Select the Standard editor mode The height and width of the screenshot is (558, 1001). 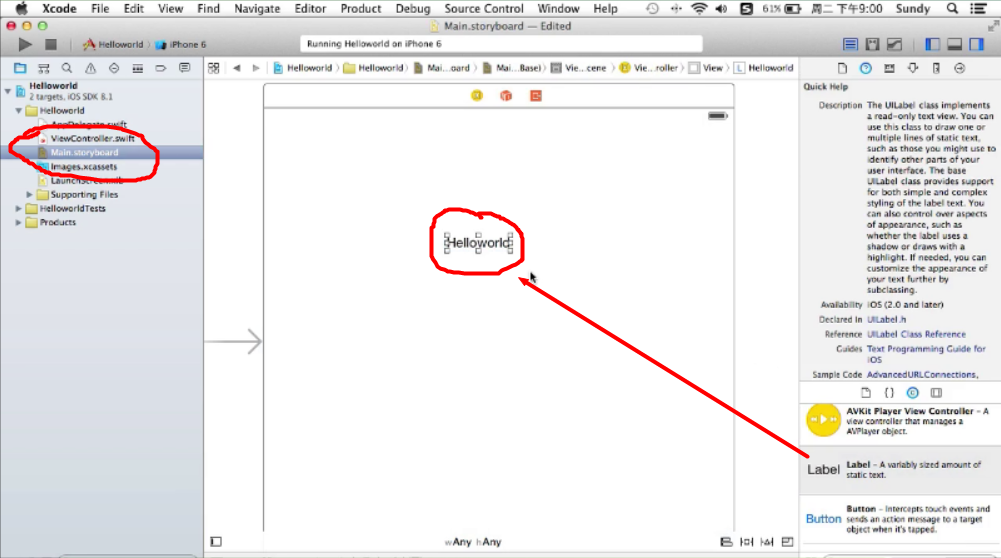[850, 44]
